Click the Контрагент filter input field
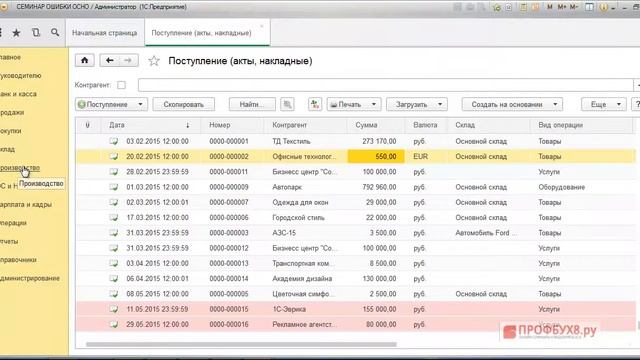This screenshot has width=640, height=360. (385, 85)
